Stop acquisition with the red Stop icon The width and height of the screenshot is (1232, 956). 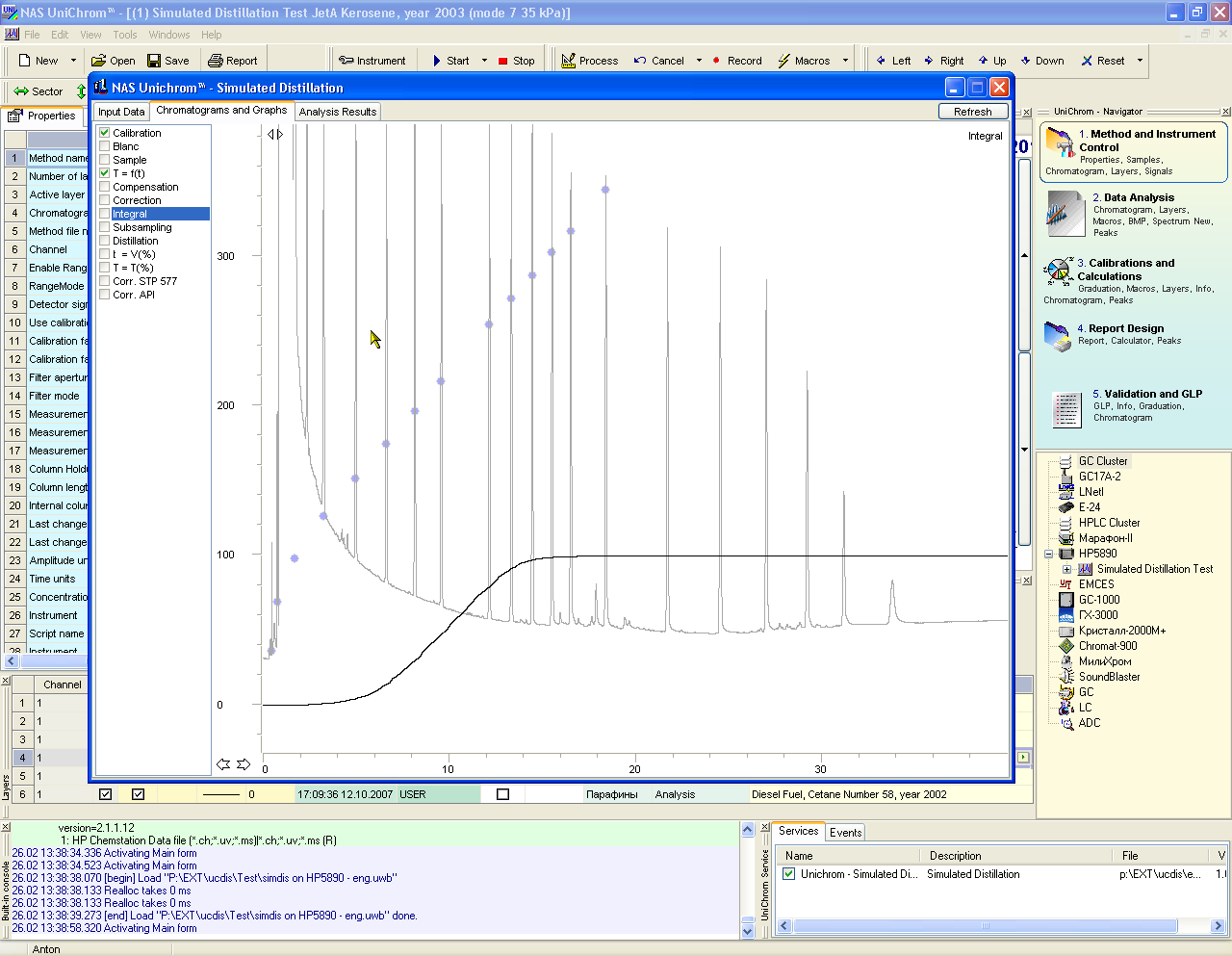[502, 61]
